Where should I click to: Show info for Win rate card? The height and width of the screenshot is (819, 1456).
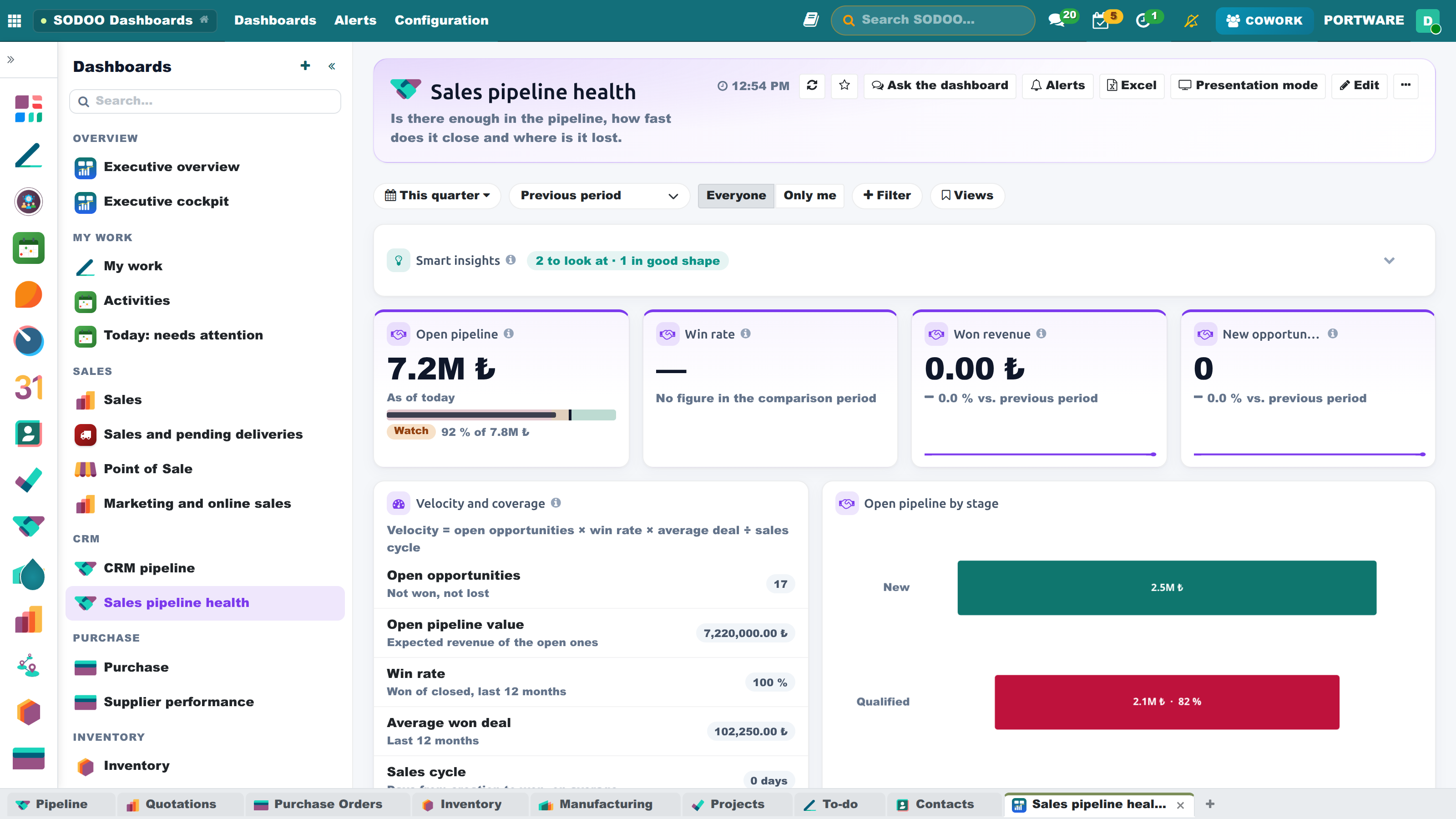[746, 334]
